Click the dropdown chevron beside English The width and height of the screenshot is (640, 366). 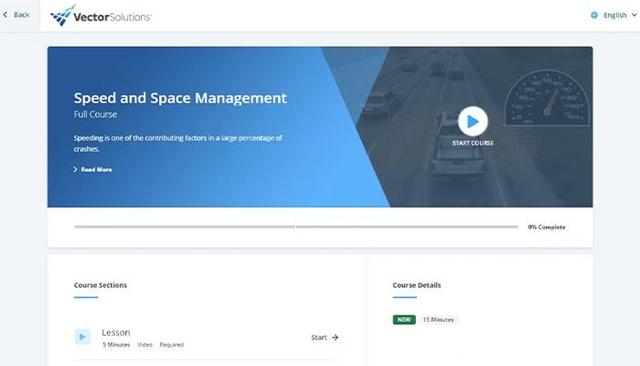tap(634, 15)
